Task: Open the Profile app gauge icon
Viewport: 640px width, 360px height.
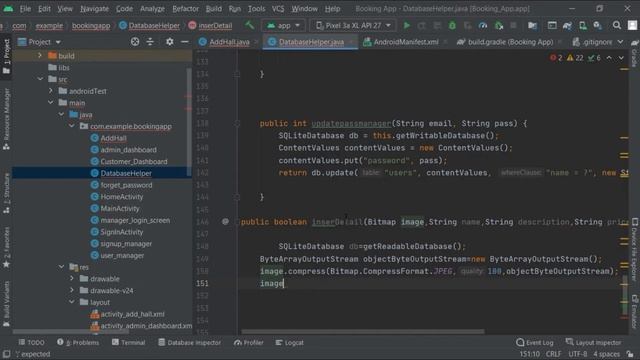Action: point(483,25)
